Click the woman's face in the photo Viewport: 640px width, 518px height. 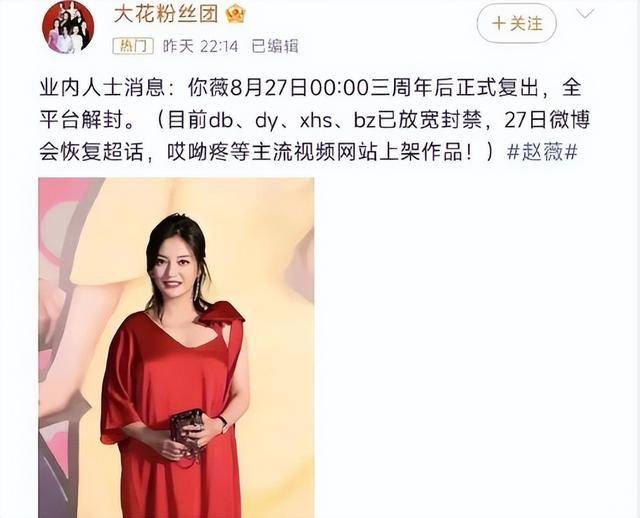176,269
